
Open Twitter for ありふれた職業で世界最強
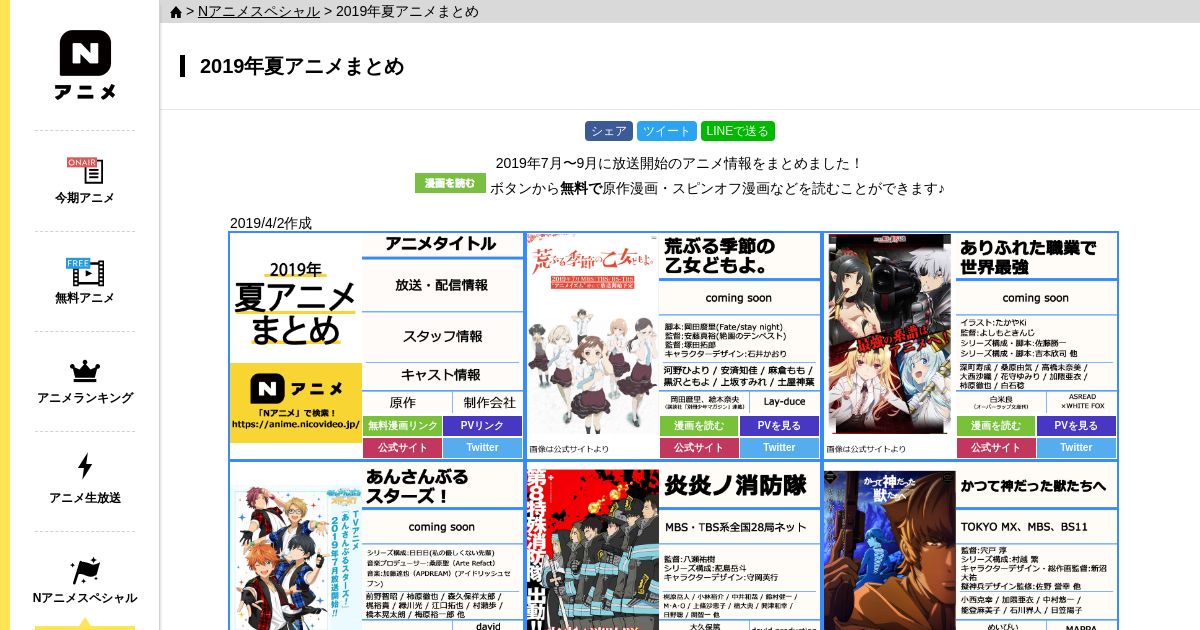(x=1076, y=448)
